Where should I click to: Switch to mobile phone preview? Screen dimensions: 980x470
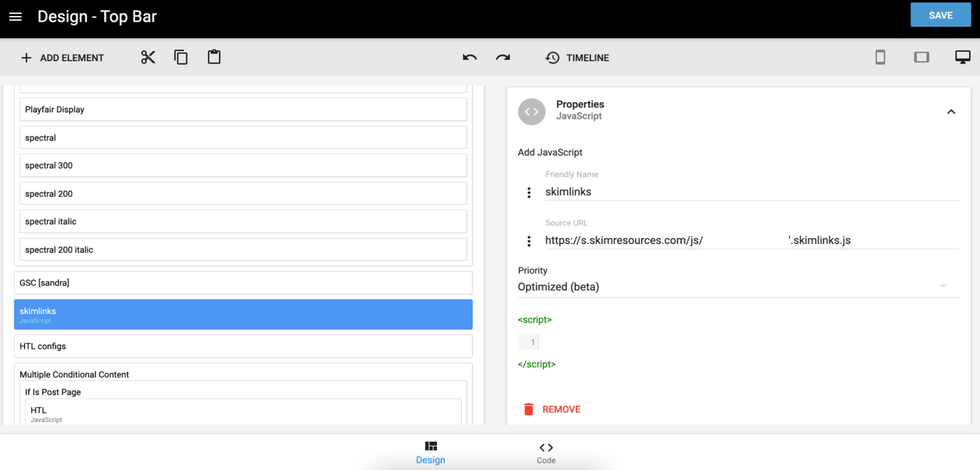[880, 58]
